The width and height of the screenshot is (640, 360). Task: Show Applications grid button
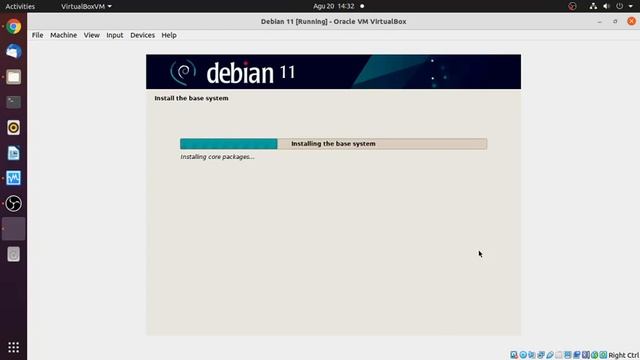click(13, 347)
